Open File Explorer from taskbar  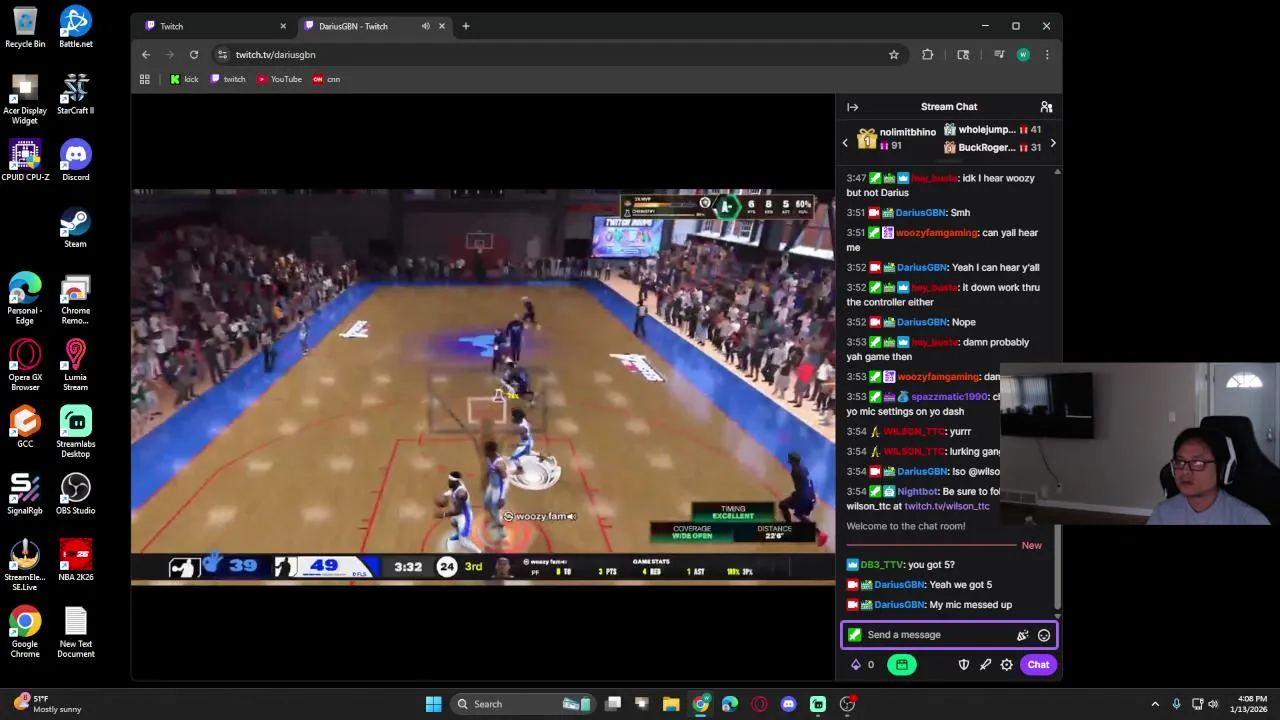click(x=671, y=704)
